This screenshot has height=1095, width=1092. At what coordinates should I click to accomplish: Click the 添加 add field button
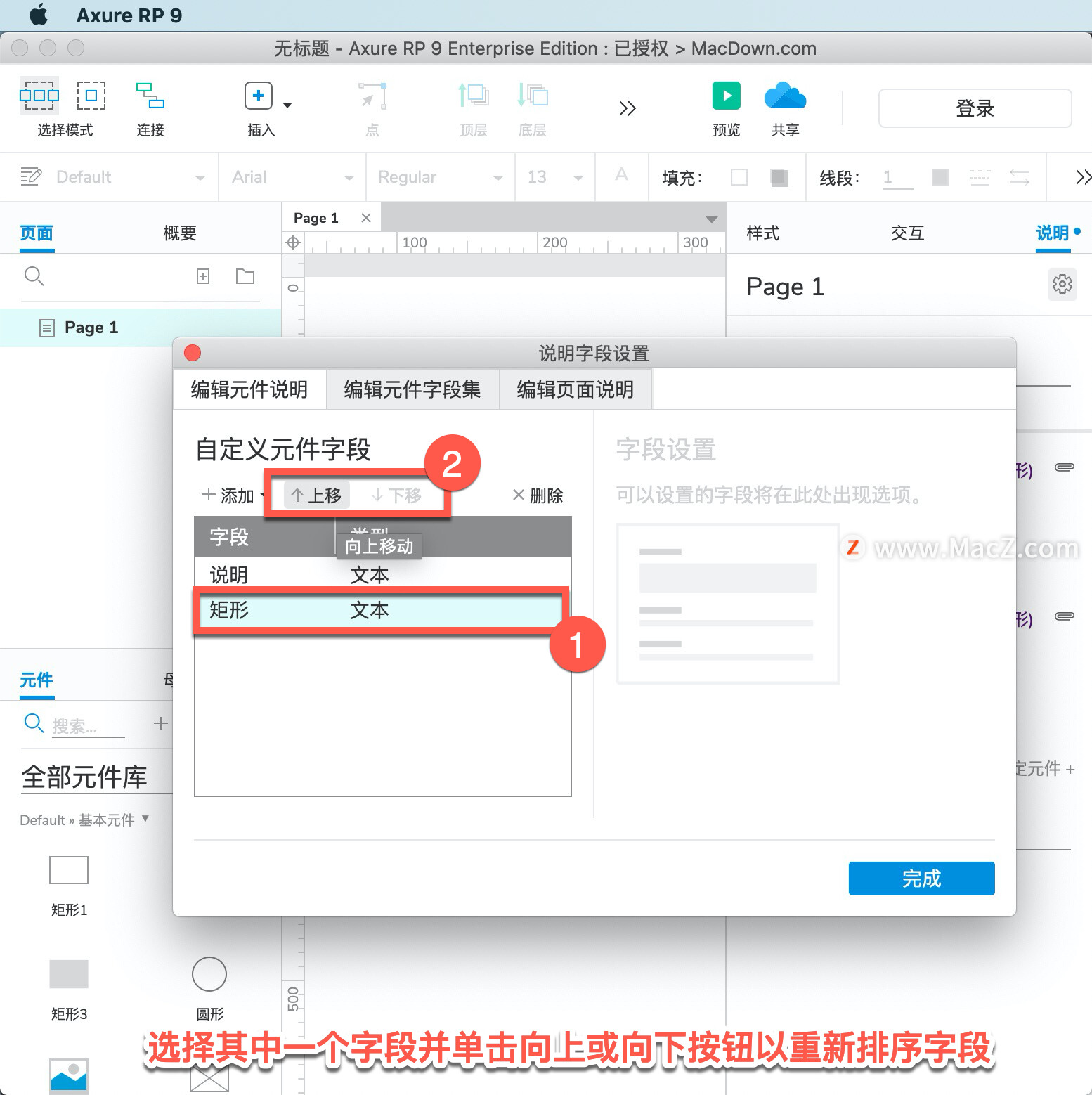(228, 495)
